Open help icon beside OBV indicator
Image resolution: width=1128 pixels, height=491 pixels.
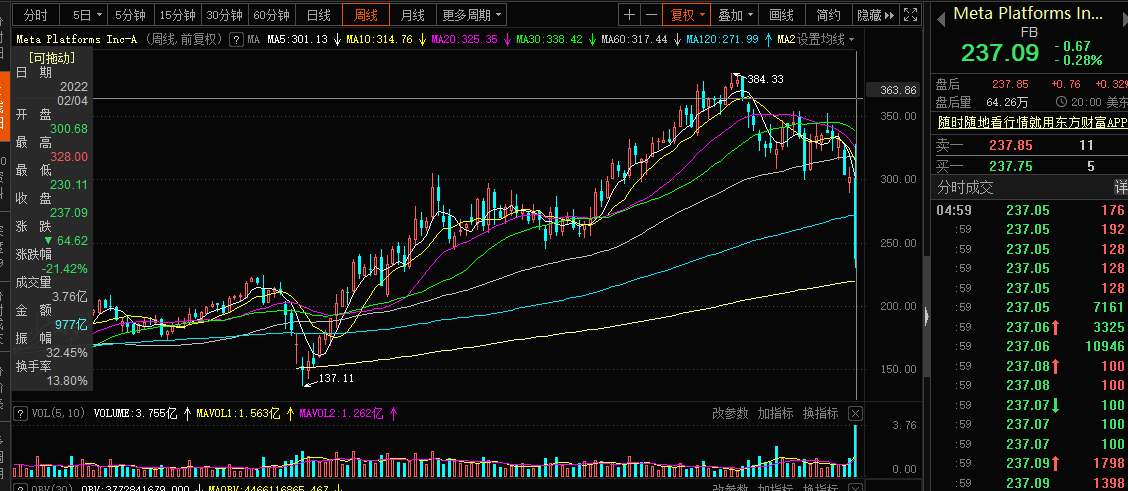point(21,488)
